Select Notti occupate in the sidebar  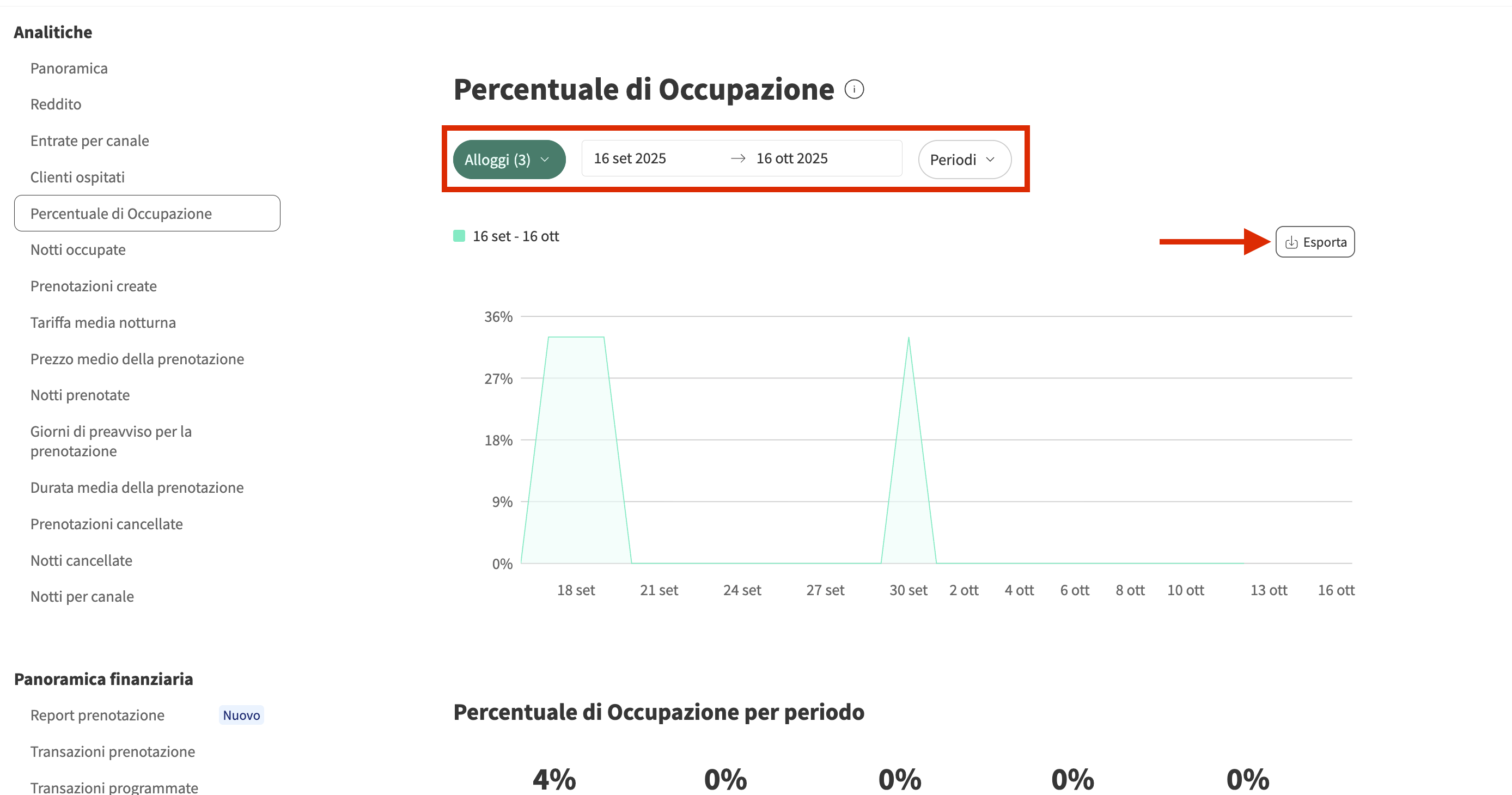point(78,249)
